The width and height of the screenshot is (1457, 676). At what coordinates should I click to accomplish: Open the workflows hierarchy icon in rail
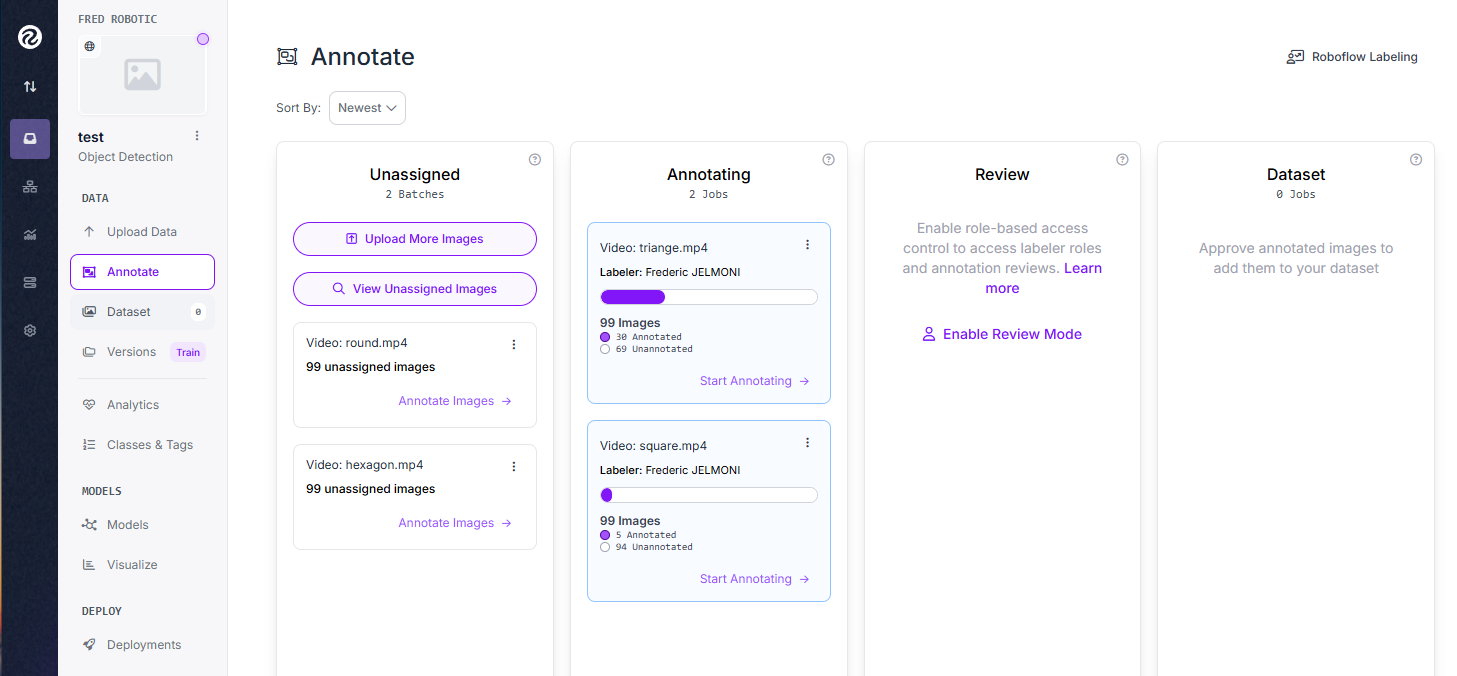click(29, 187)
